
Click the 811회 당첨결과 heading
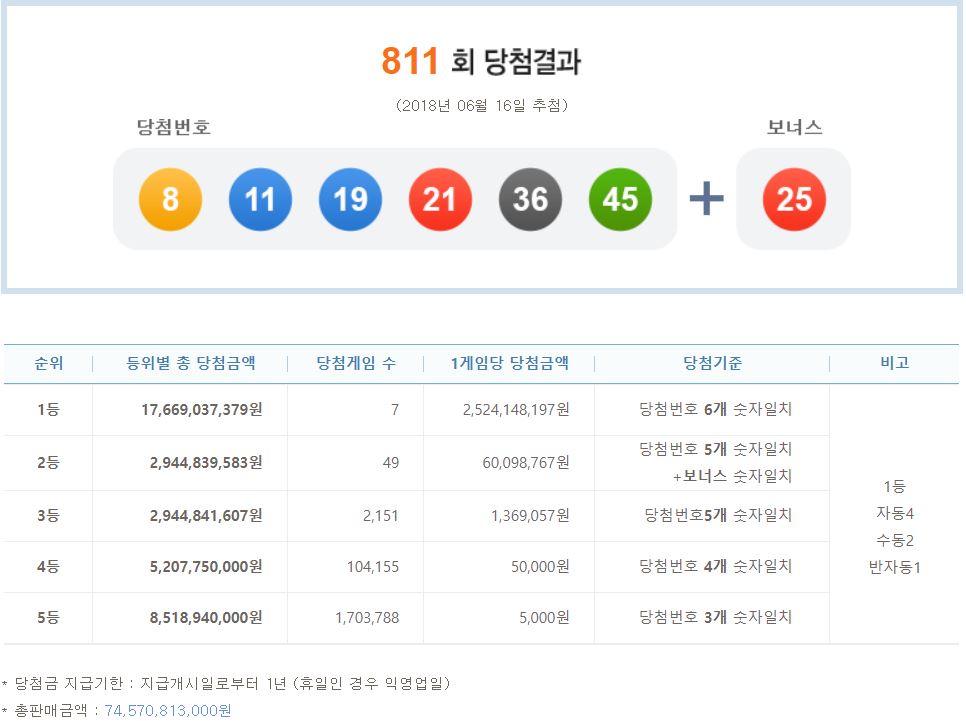(481, 62)
